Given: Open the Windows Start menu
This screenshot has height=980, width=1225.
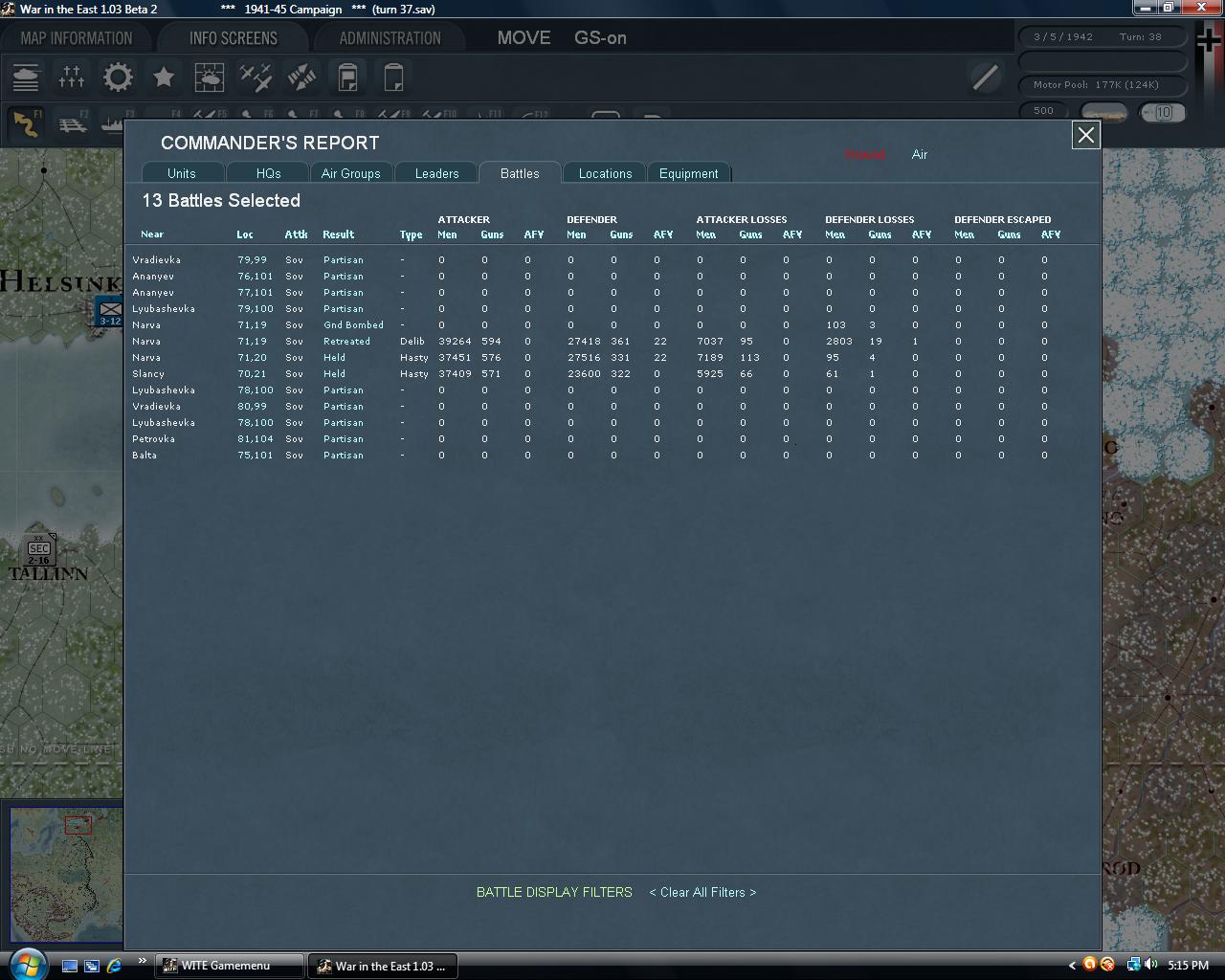Looking at the screenshot, I should coord(27,965).
